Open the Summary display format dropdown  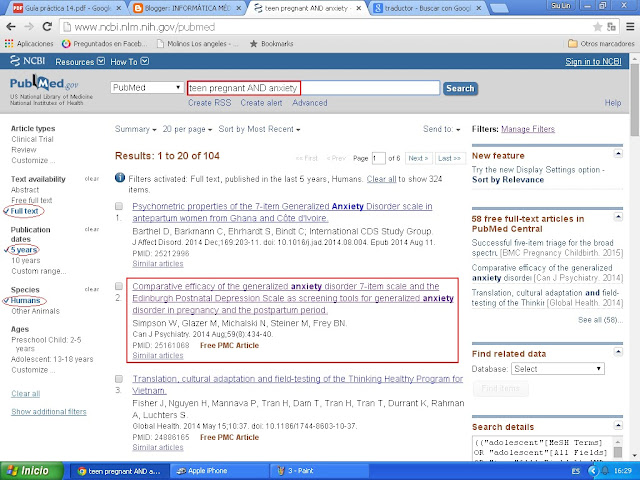[136, 129]
